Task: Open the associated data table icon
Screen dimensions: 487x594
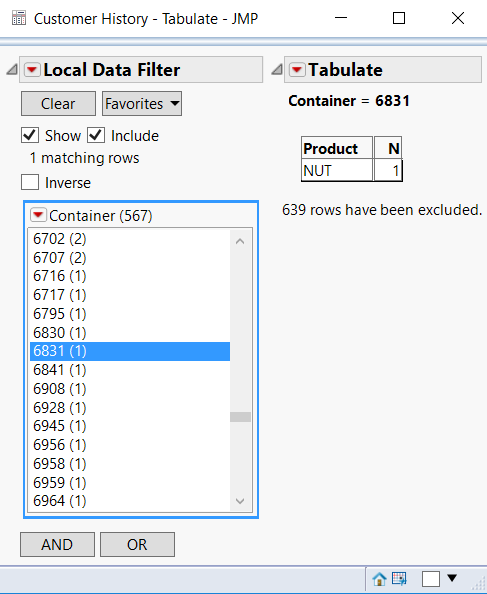Action: (x=399, y=578)
